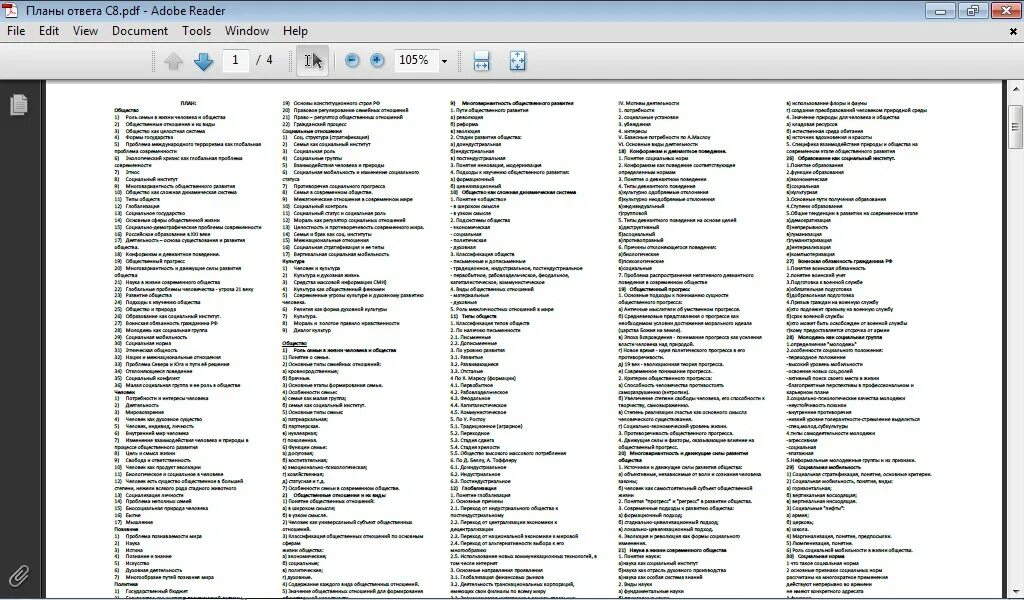Open the Pages thumbnail panel
The height and width of the screenshot is (600, 1024).
point(19,104)
